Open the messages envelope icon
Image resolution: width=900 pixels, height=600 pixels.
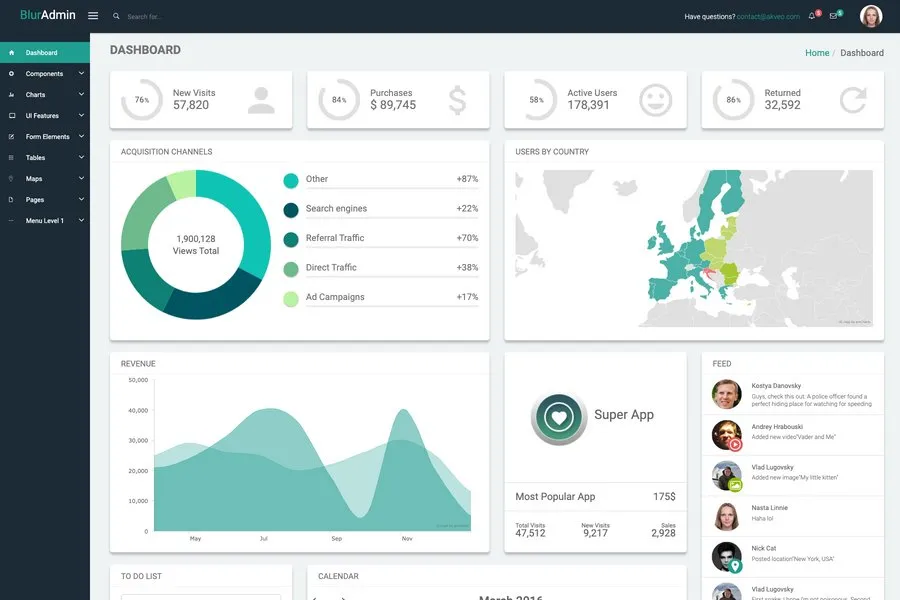[x=834, y=16]
